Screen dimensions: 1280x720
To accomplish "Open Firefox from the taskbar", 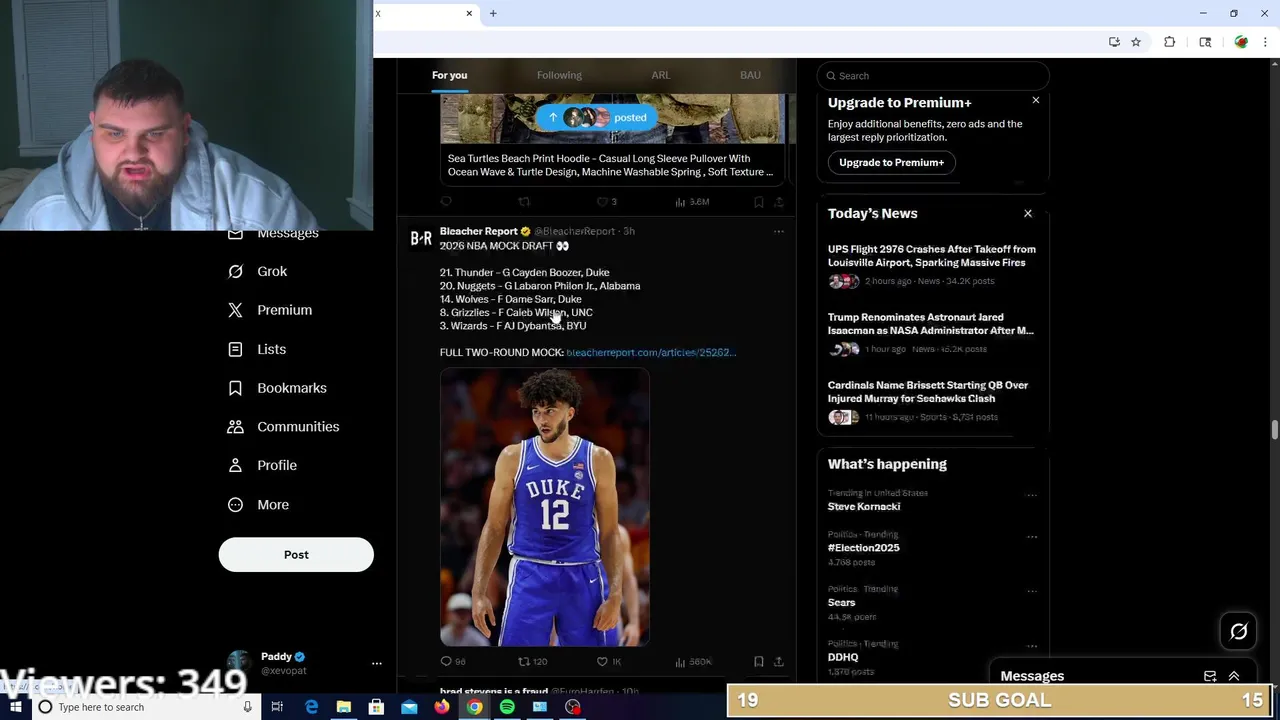I will coord(441,707).
